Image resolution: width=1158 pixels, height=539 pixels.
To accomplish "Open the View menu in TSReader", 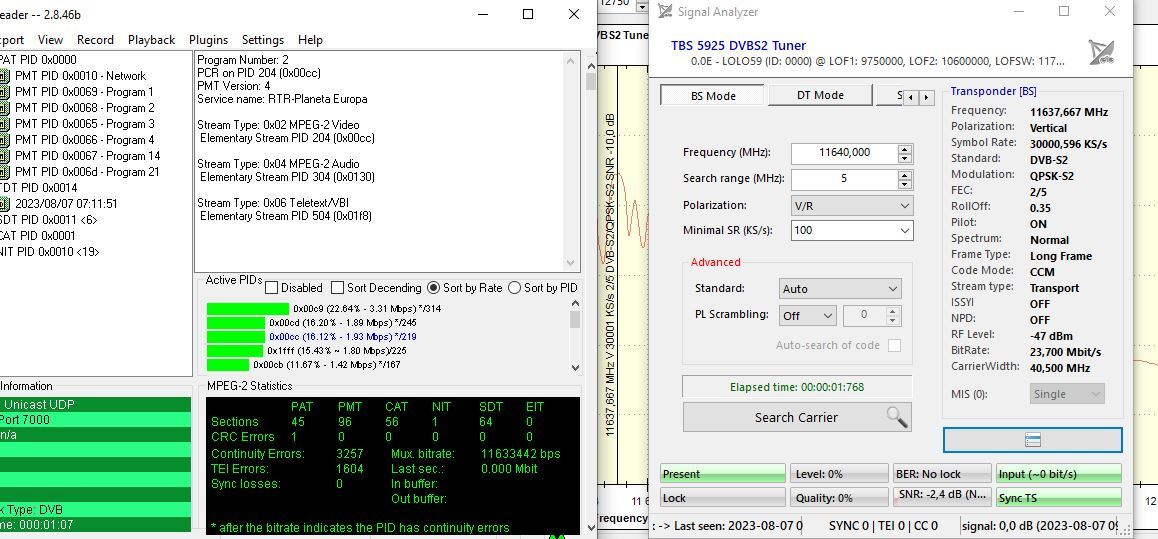I will point(50,40).
